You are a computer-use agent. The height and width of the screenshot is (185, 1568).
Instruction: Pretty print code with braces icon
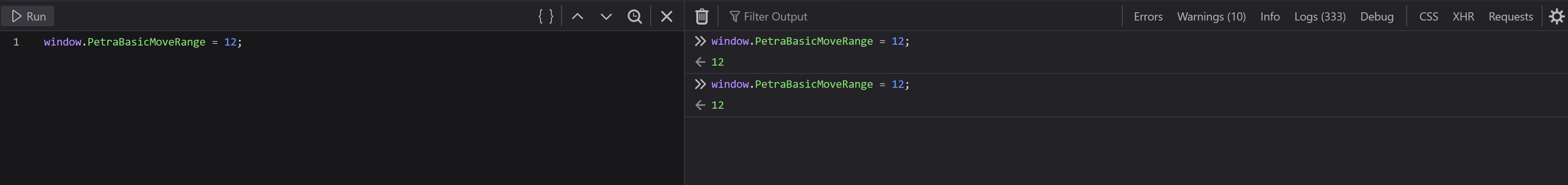point(546,16)
